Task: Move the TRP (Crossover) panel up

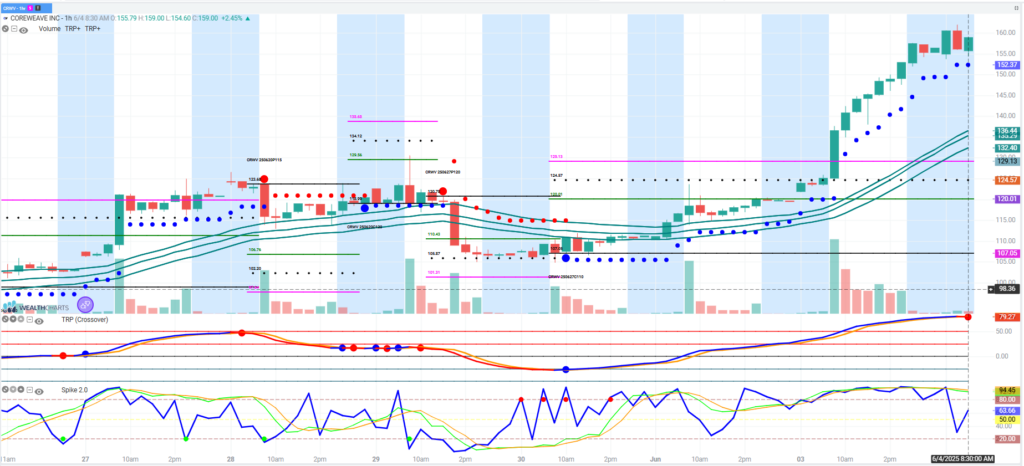Action: tap(21, 319)
